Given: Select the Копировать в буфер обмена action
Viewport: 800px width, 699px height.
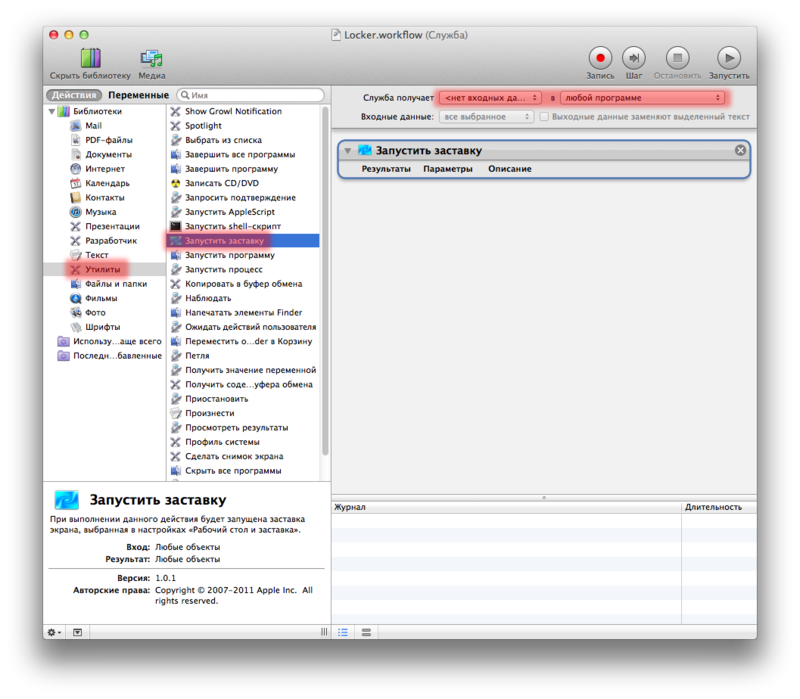Looking at the screenshot, I should pyautogui.click(x=243, y=284).
